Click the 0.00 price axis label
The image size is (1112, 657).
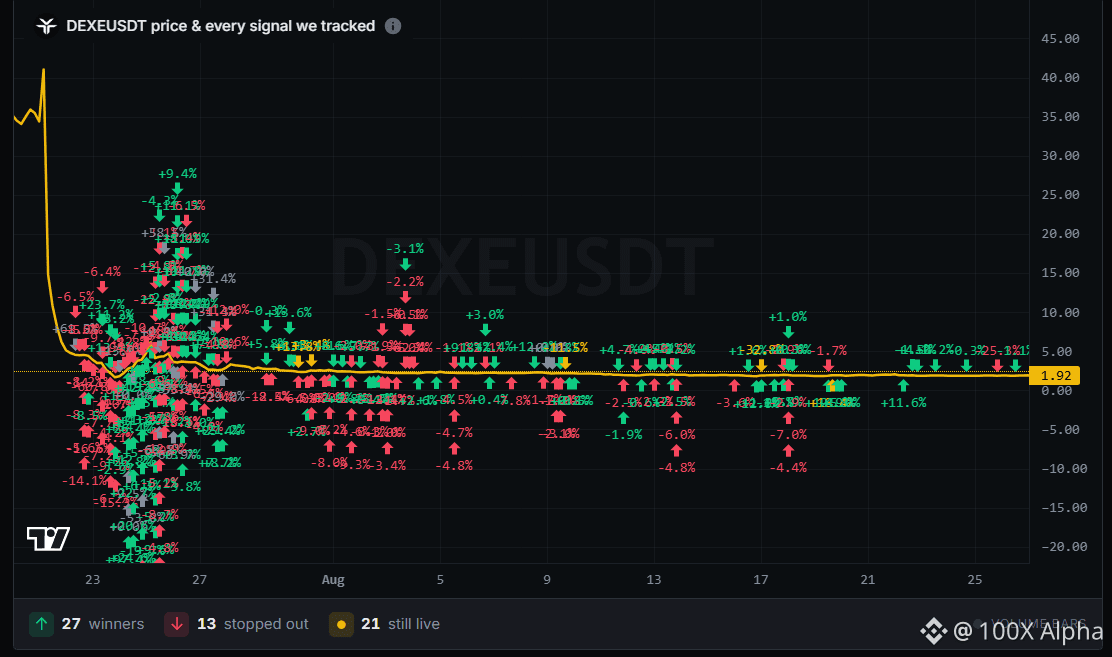(1057, 391)
